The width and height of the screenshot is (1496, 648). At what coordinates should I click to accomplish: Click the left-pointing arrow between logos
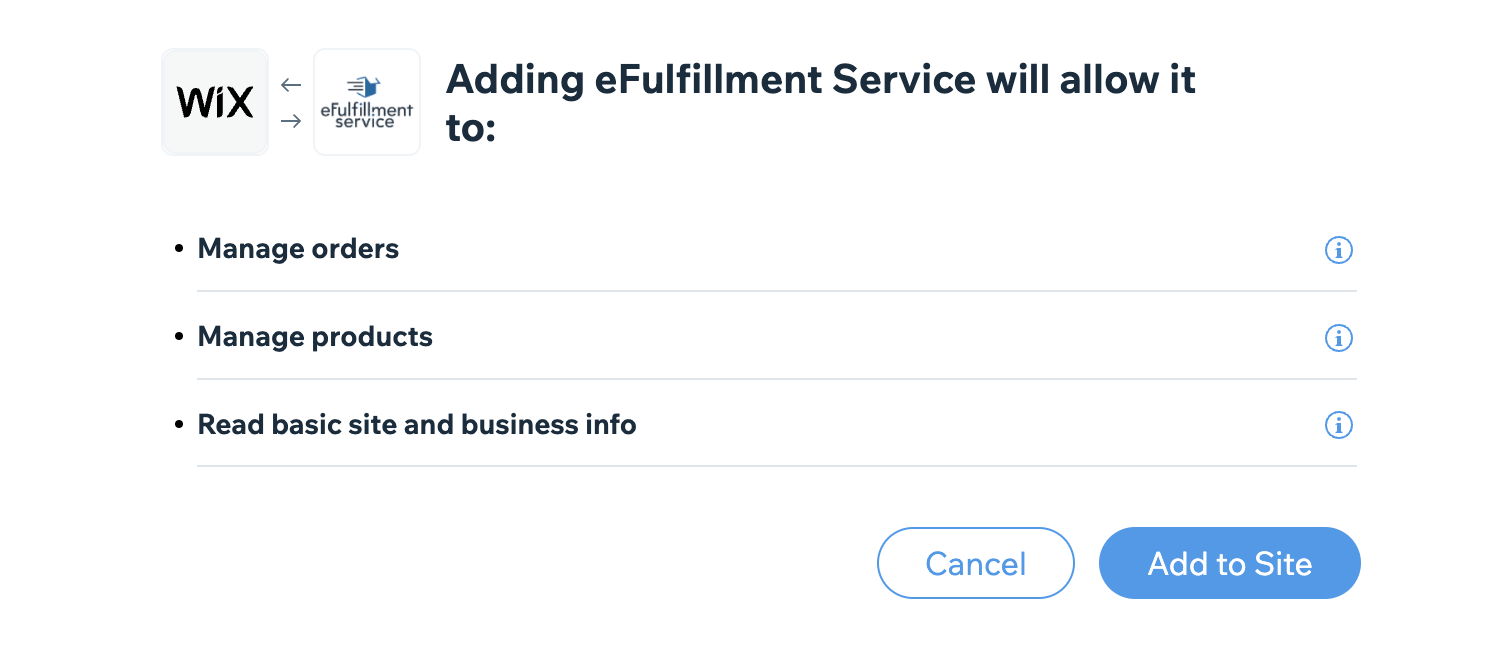pyautogui.click(x=291, y=85)
